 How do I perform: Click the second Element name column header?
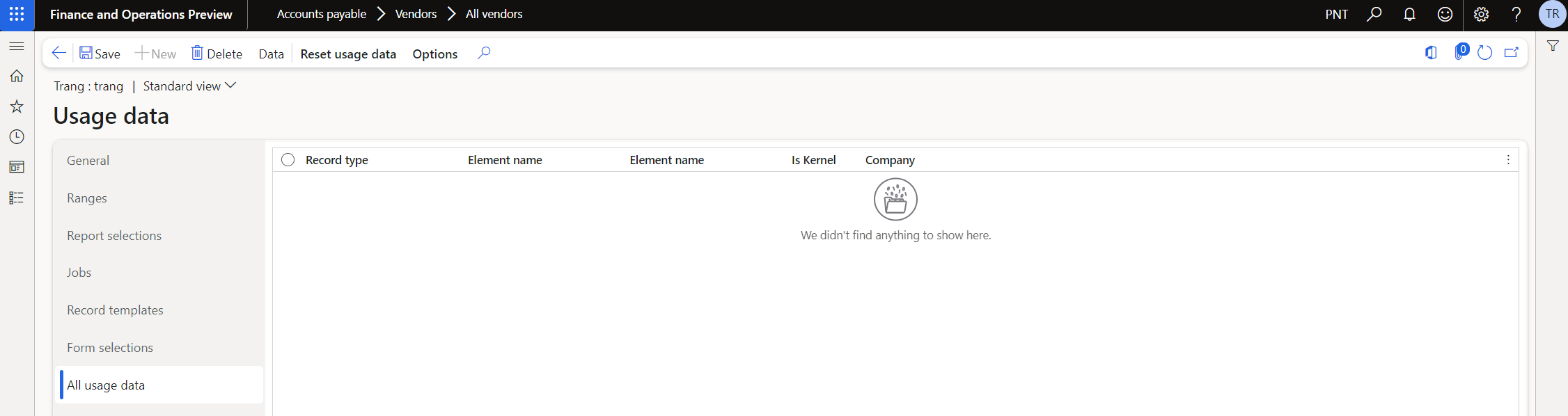point(667,160)
